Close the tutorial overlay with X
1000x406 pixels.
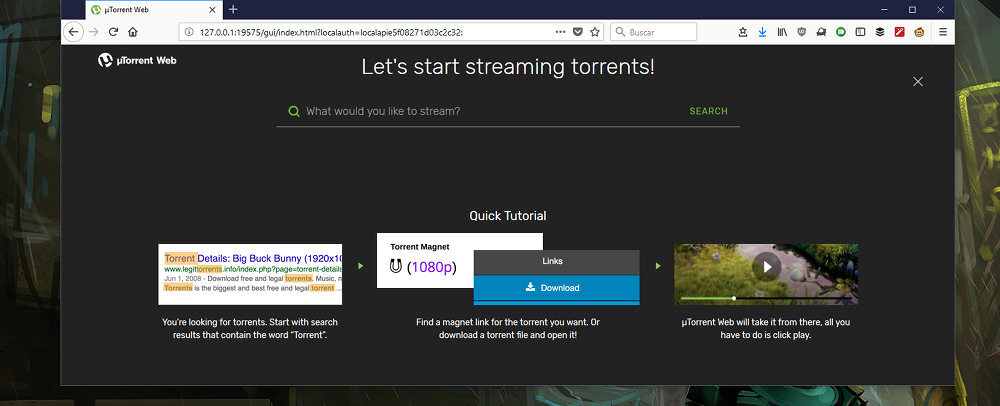click(918, 82)
